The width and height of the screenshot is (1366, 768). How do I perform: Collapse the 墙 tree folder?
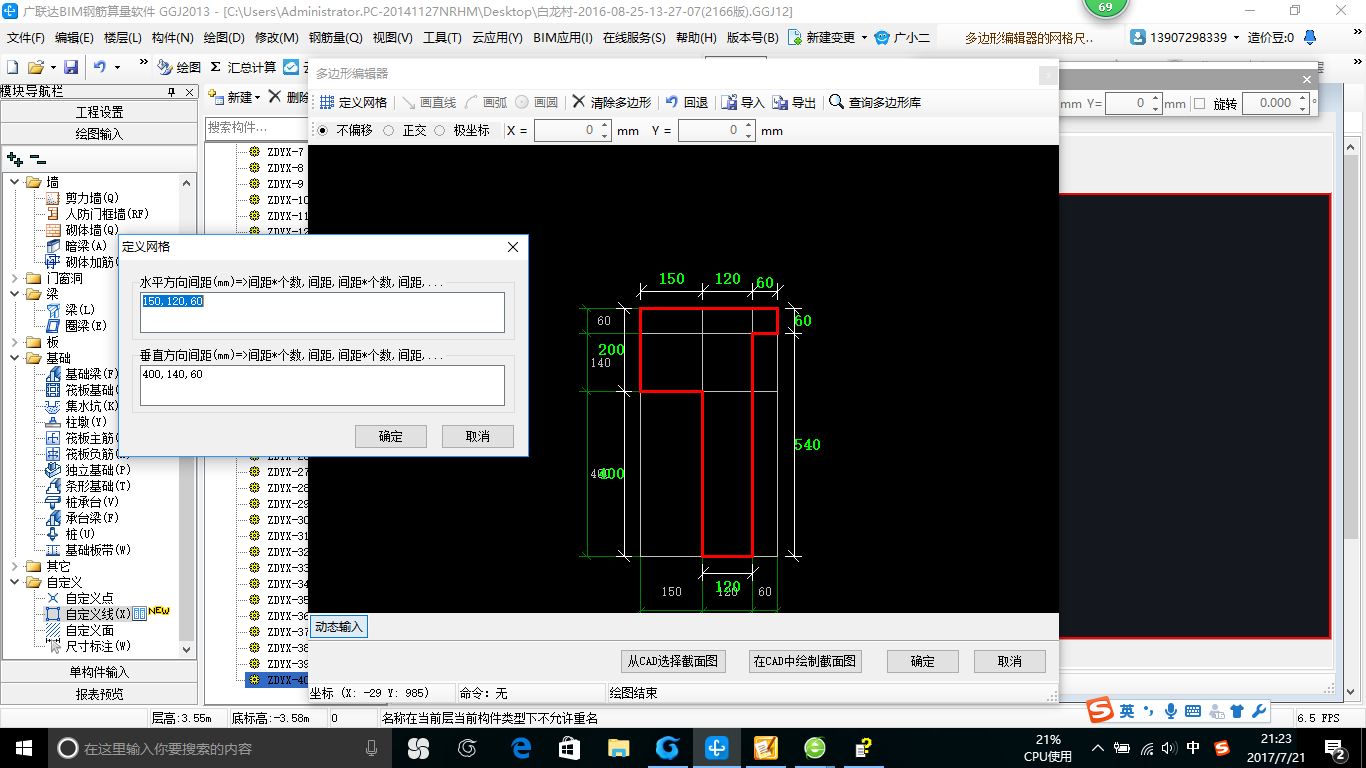pyautogui.click(x=15, y=182)
